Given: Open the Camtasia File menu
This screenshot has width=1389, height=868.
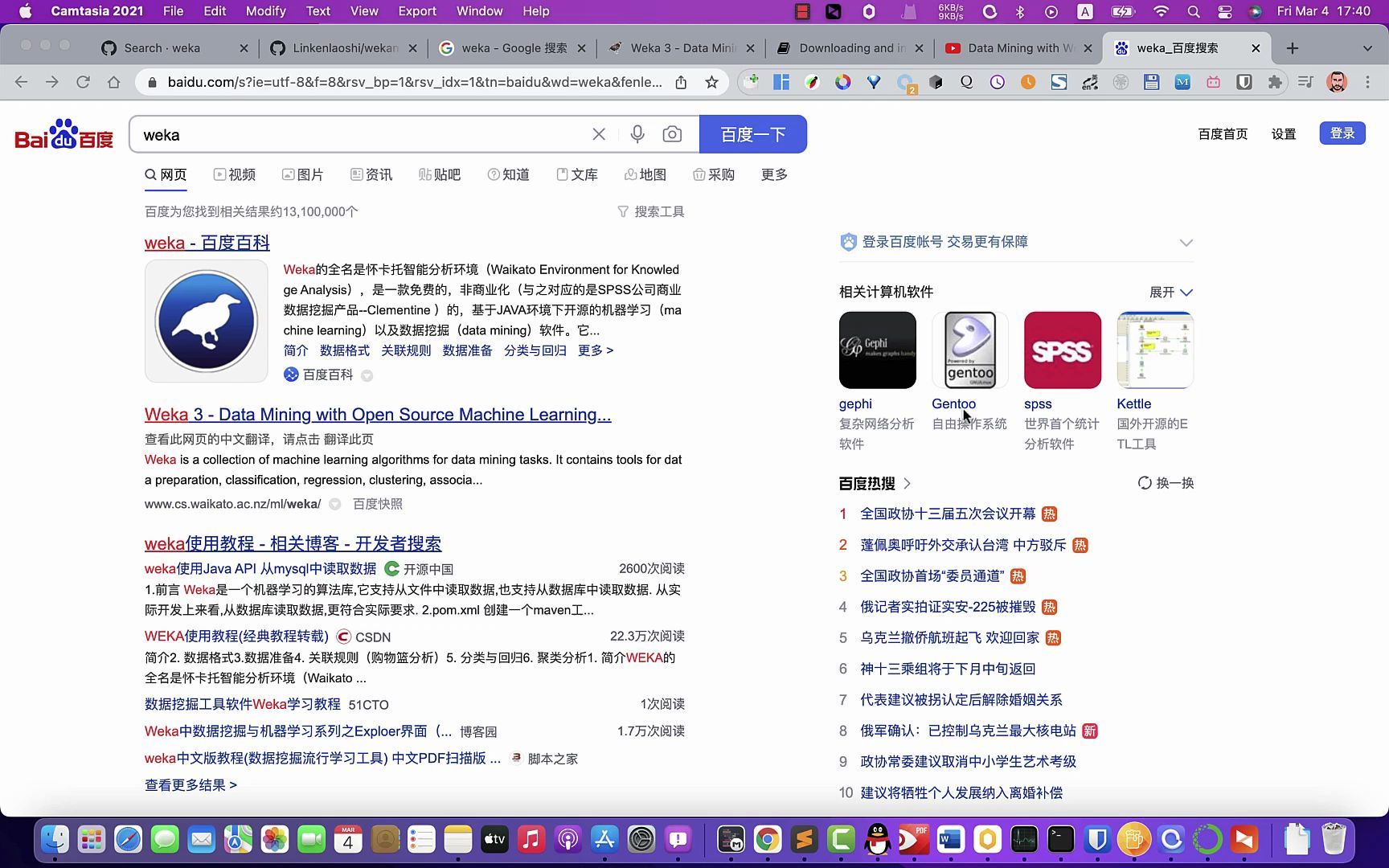Looking at the screenshot, I should pos(173,11).
